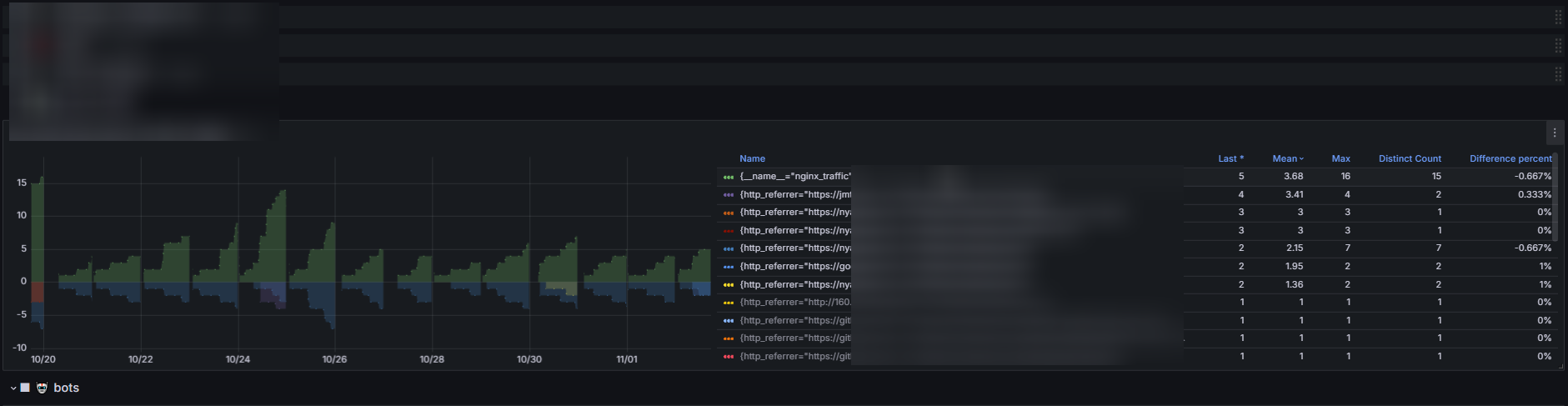Click the topmost row drag handle icon
The height and width of the screenshot is (406, 1568).
pos(1558,18)
